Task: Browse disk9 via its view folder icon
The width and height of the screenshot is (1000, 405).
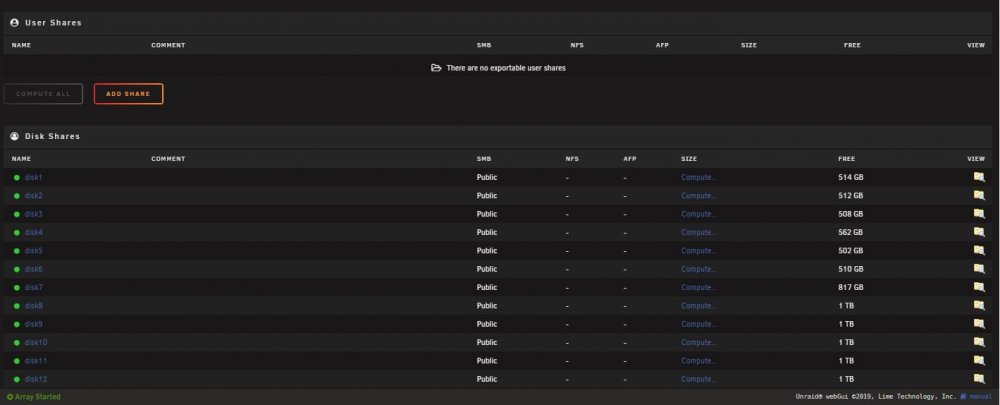Action: tap(978, 324)
